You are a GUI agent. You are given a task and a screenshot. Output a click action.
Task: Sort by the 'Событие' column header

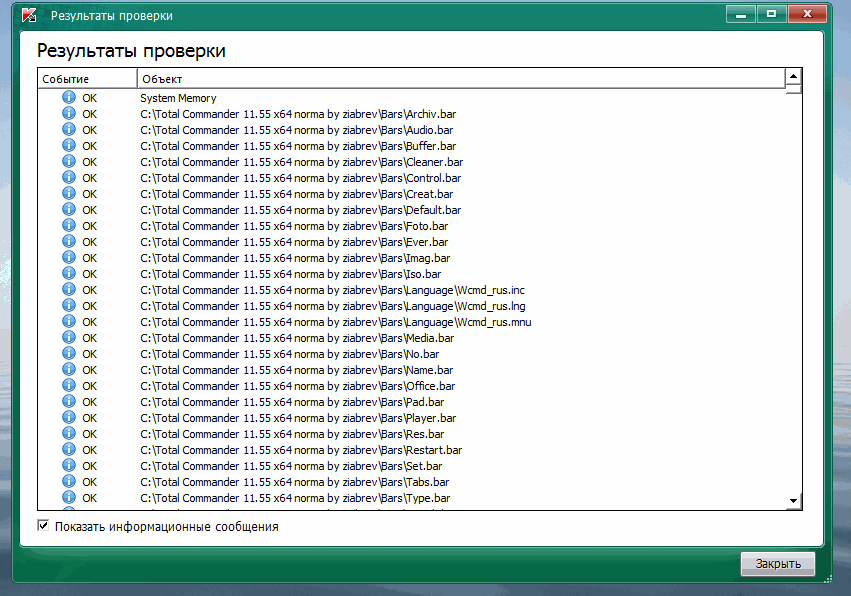(x=87, y=79)
